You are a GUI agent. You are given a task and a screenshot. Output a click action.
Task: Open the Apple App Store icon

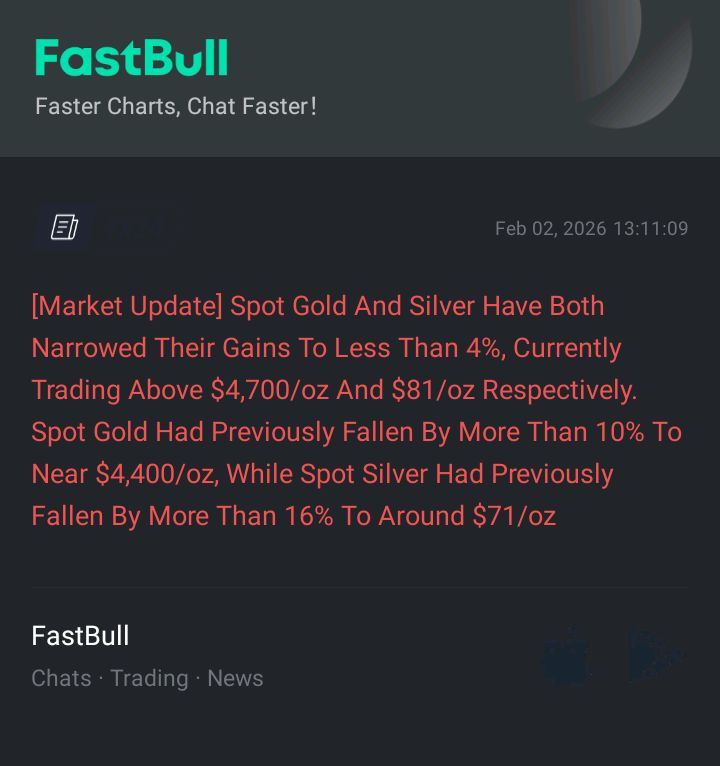(x=566, y=655)
